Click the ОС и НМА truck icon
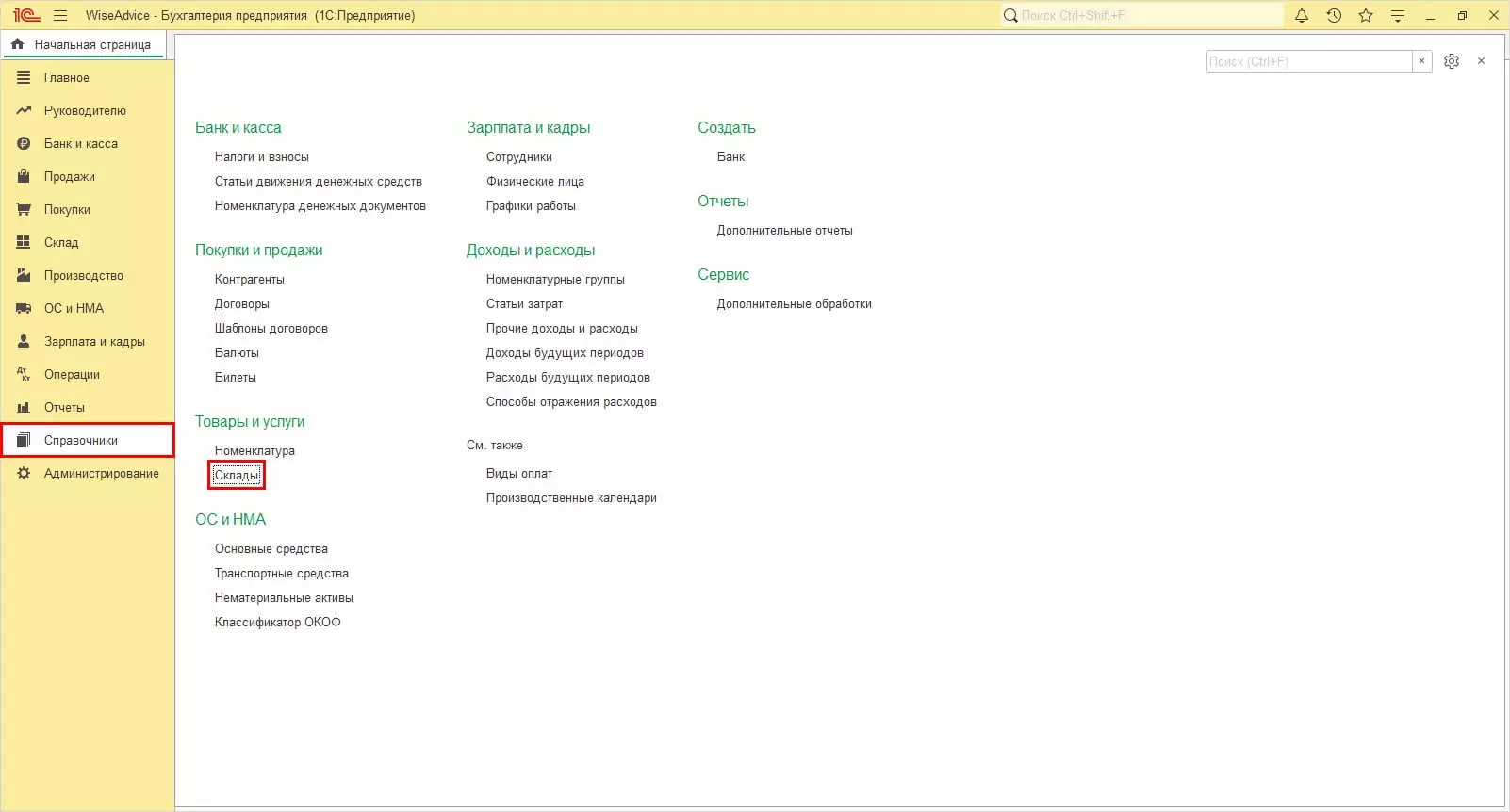This screenshot has height=812, width=1510. [24, 308]
